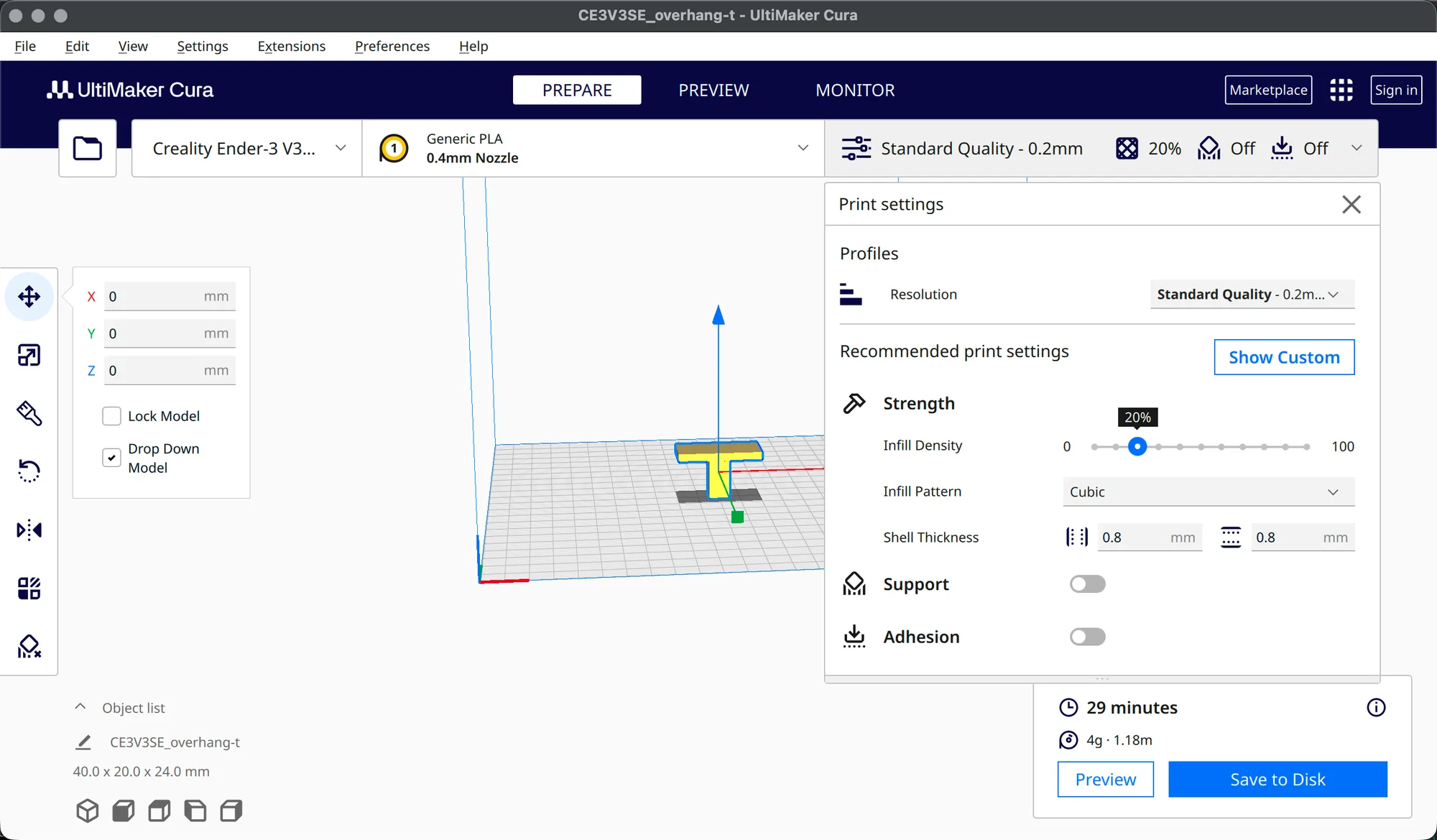Click the Marketplace button
This screenshot has height=840, width=1437.
[x=1268, y=90]
